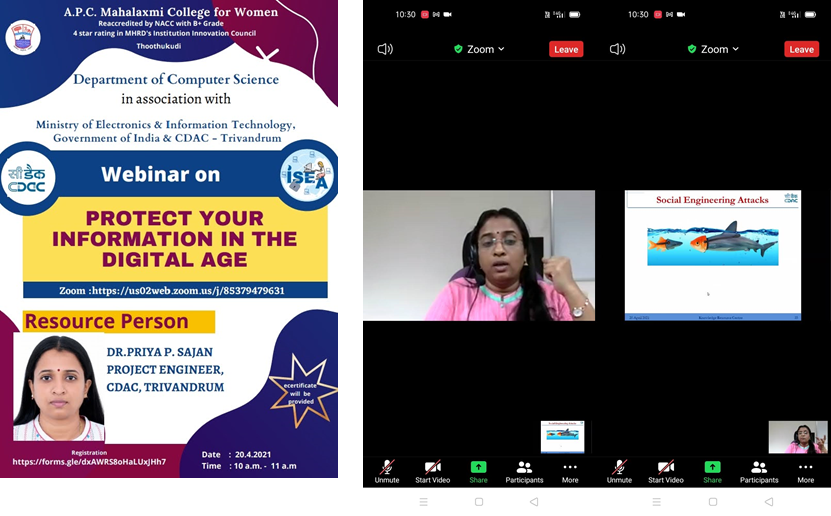Click the date '20.4.2021' on poster
The height and width of the screenshot is (516, 831).
pos(253,455)
